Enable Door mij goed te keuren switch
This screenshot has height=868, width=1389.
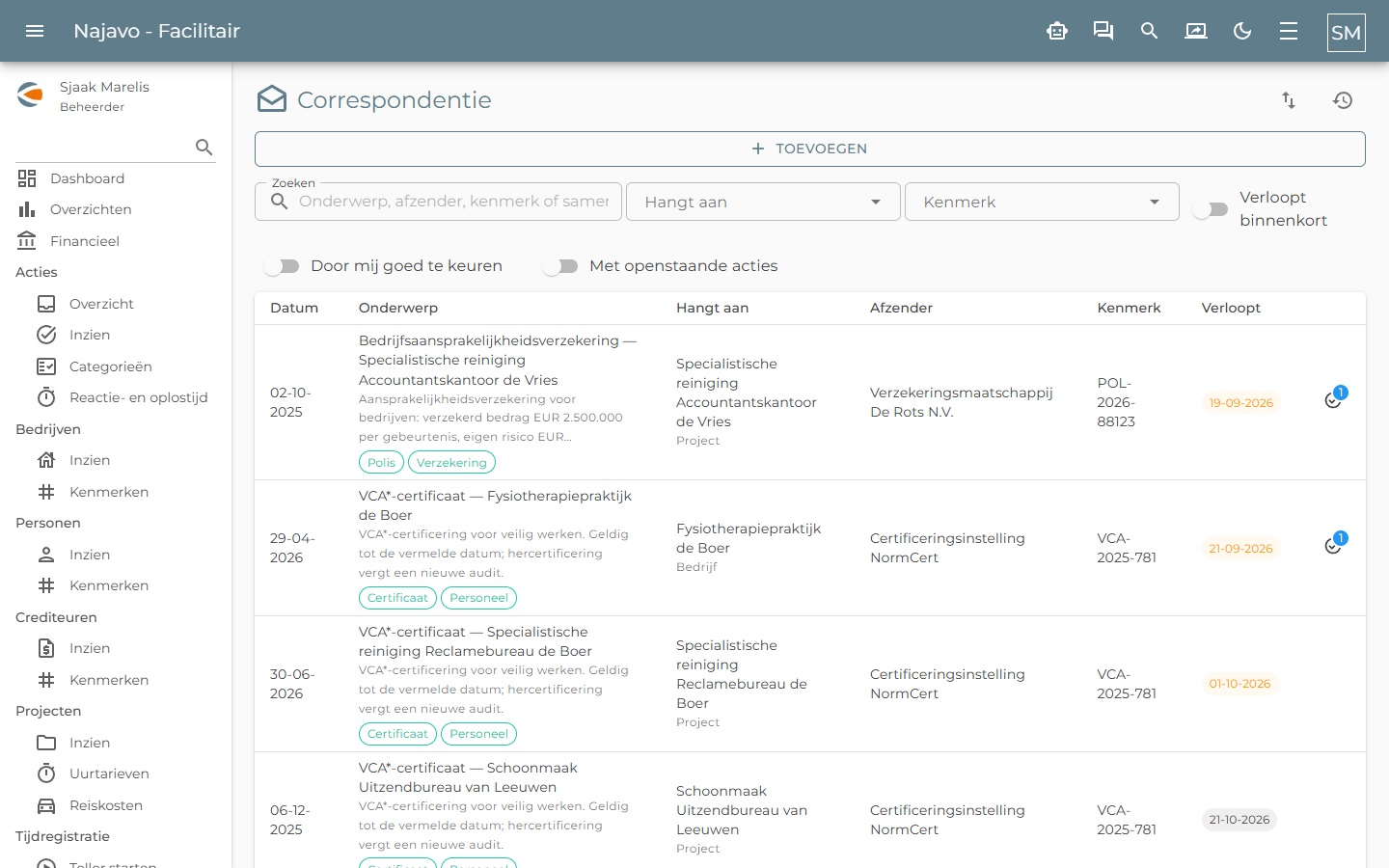tap(282, 266)
